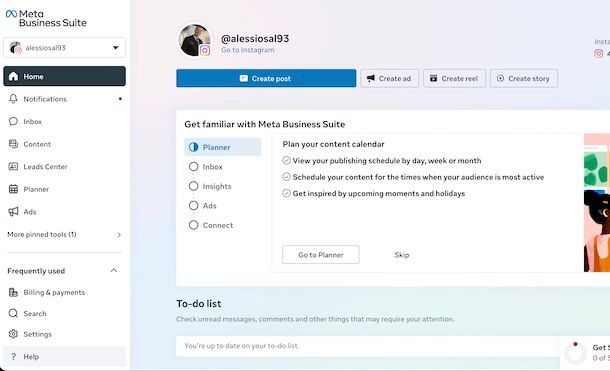
Task: Click the Planner calendar grid icon
Action: (13, 189)
